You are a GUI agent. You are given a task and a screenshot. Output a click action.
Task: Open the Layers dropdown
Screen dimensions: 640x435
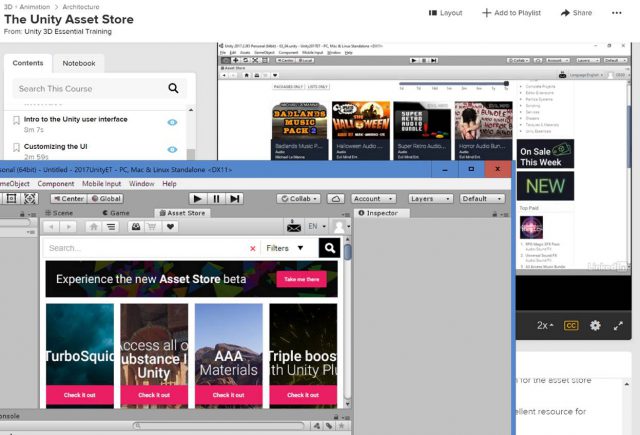pos(431,199)
